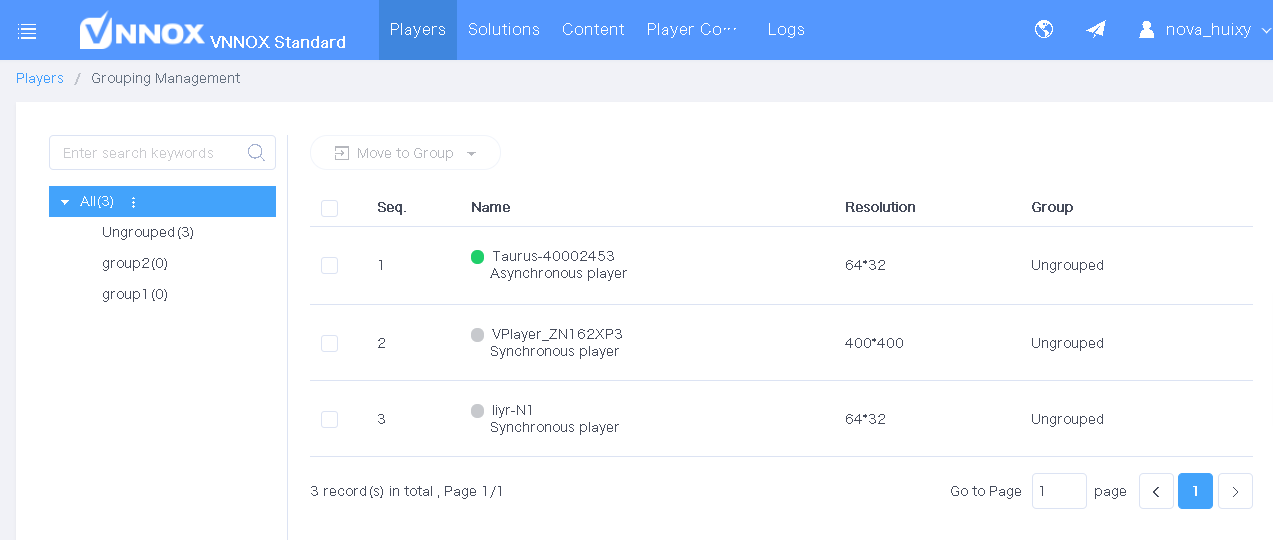Viewport: 1273px width, 540px height.
Task: Open the Move to Group dropdown
Action: coord(405,153)
